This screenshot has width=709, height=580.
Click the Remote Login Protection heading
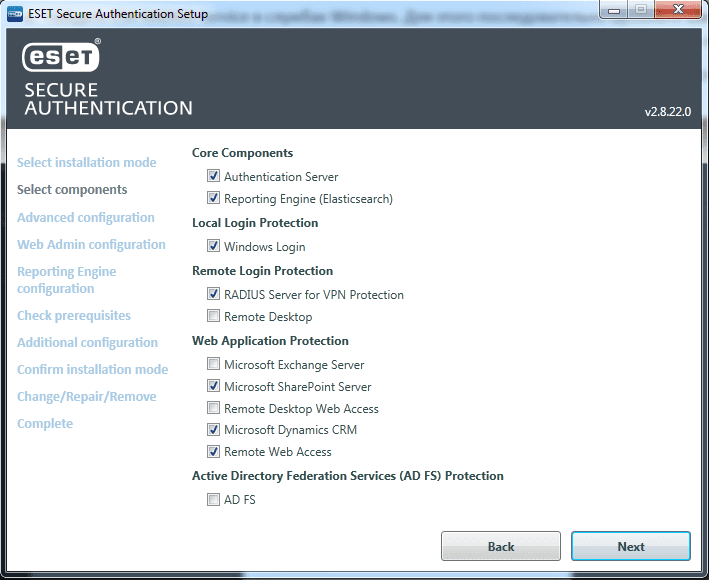click(262, 271)
